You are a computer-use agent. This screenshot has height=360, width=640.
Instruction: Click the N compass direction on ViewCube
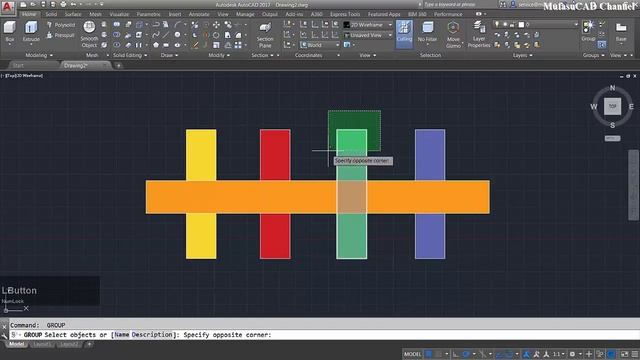click(612, 88)
